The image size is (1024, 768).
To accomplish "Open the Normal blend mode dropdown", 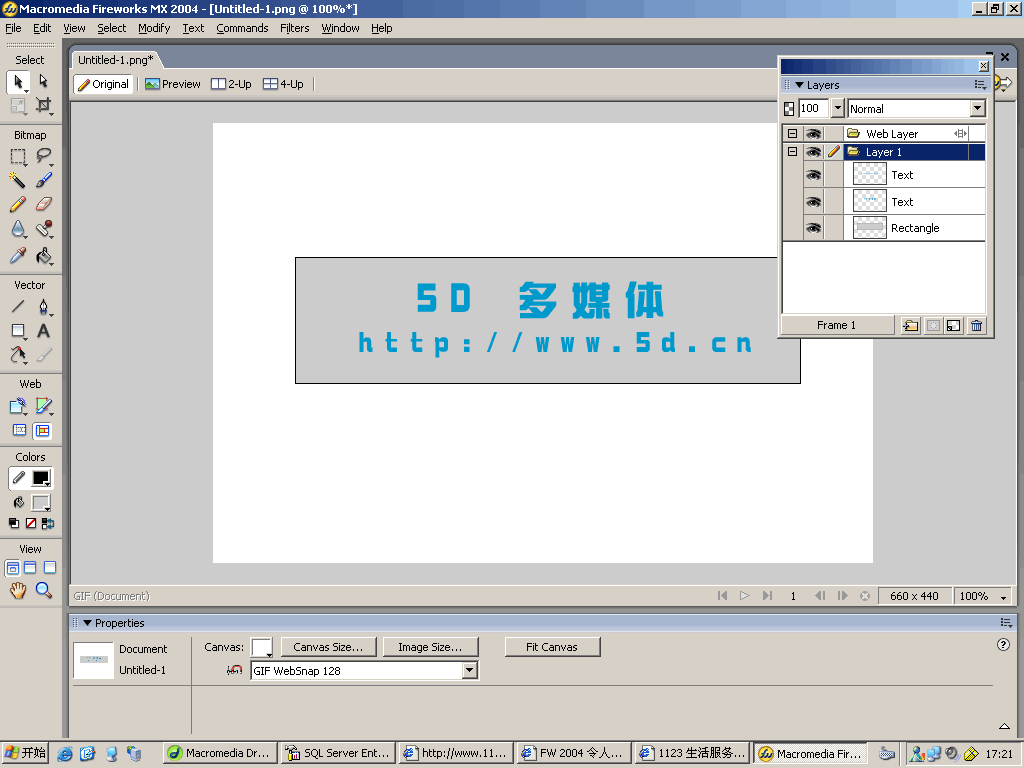I will (977, 108).
